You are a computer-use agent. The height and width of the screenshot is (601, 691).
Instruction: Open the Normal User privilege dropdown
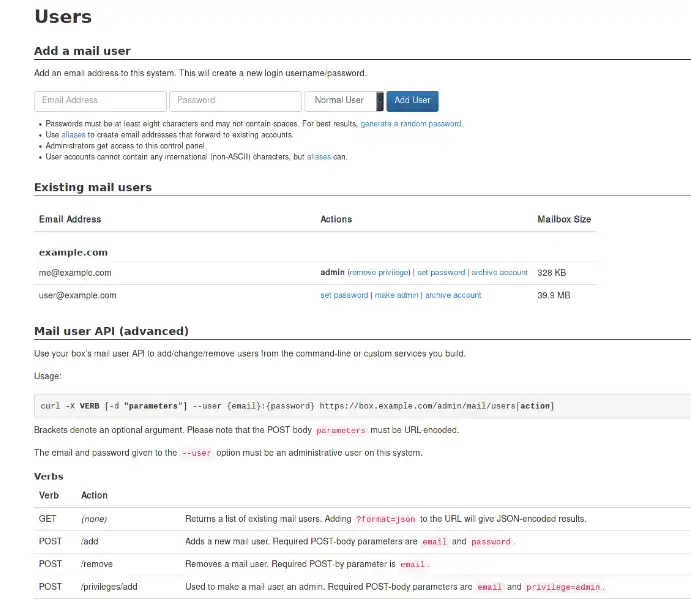coord(343,100)
